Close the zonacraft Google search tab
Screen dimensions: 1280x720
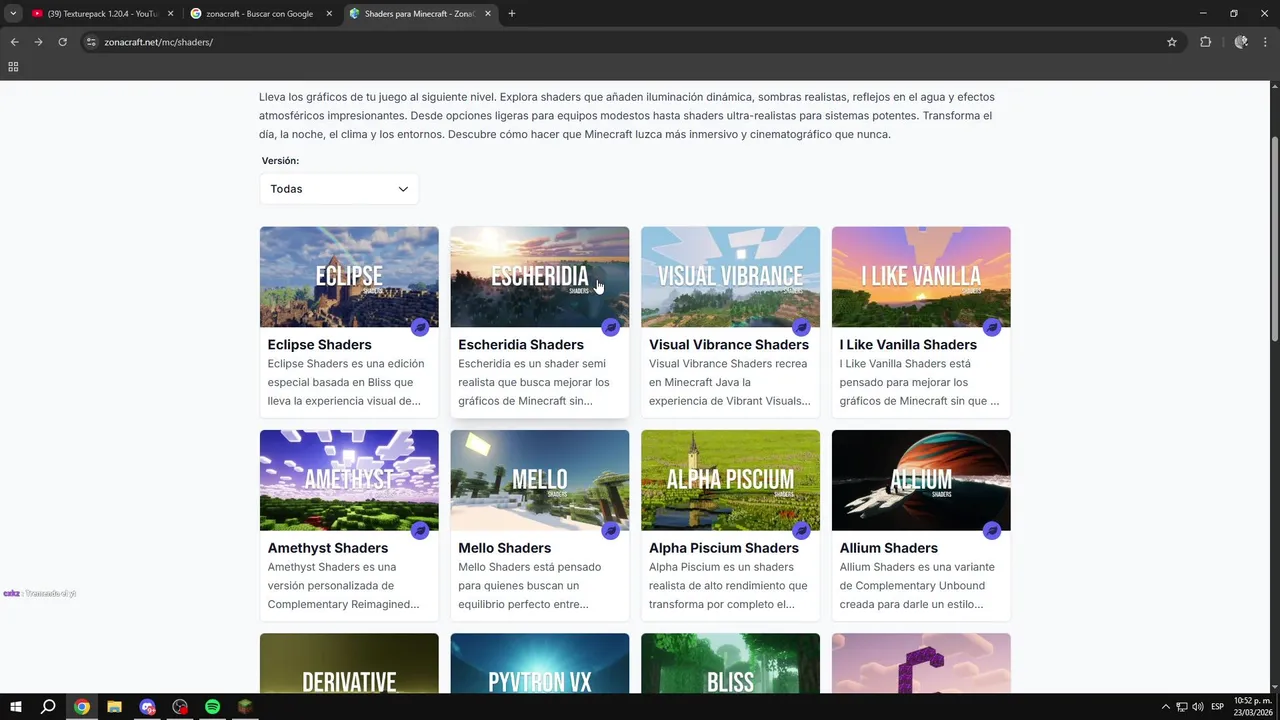tap(329, 14)
